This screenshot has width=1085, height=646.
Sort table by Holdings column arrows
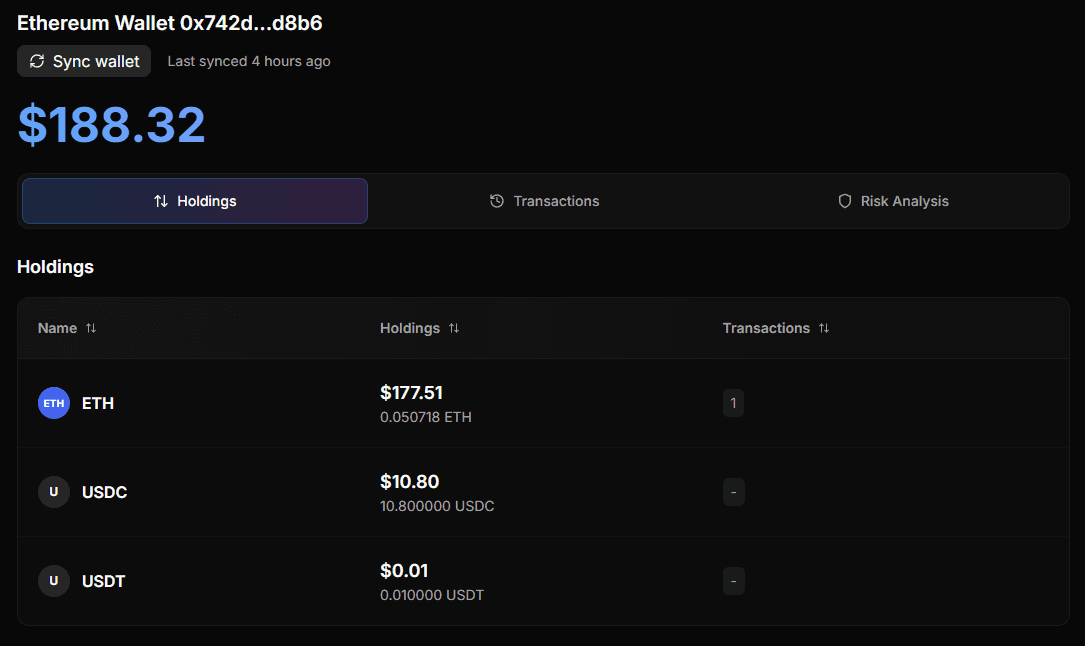(x=454, y=328)
